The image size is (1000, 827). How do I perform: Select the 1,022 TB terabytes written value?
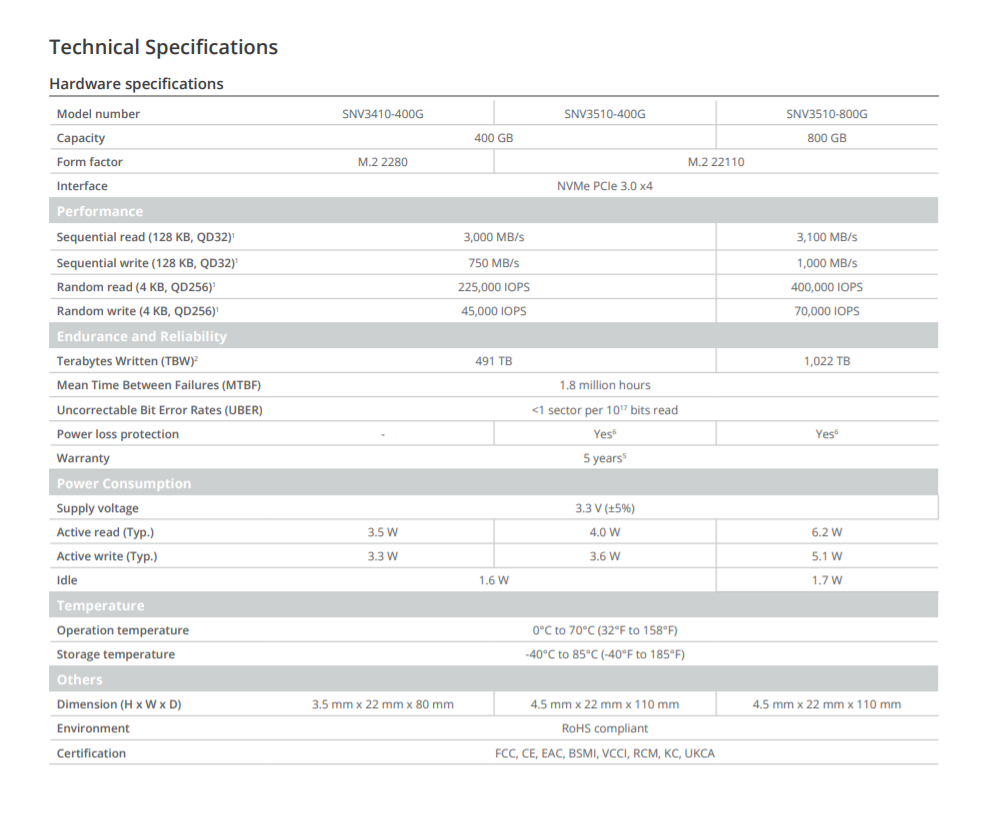coord(826,361)
